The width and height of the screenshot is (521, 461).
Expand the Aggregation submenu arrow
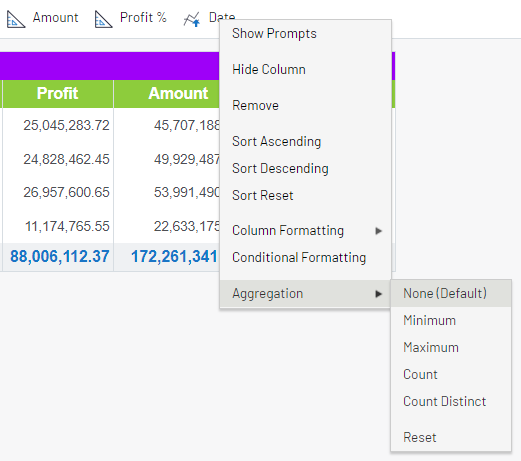click(378, 294)
